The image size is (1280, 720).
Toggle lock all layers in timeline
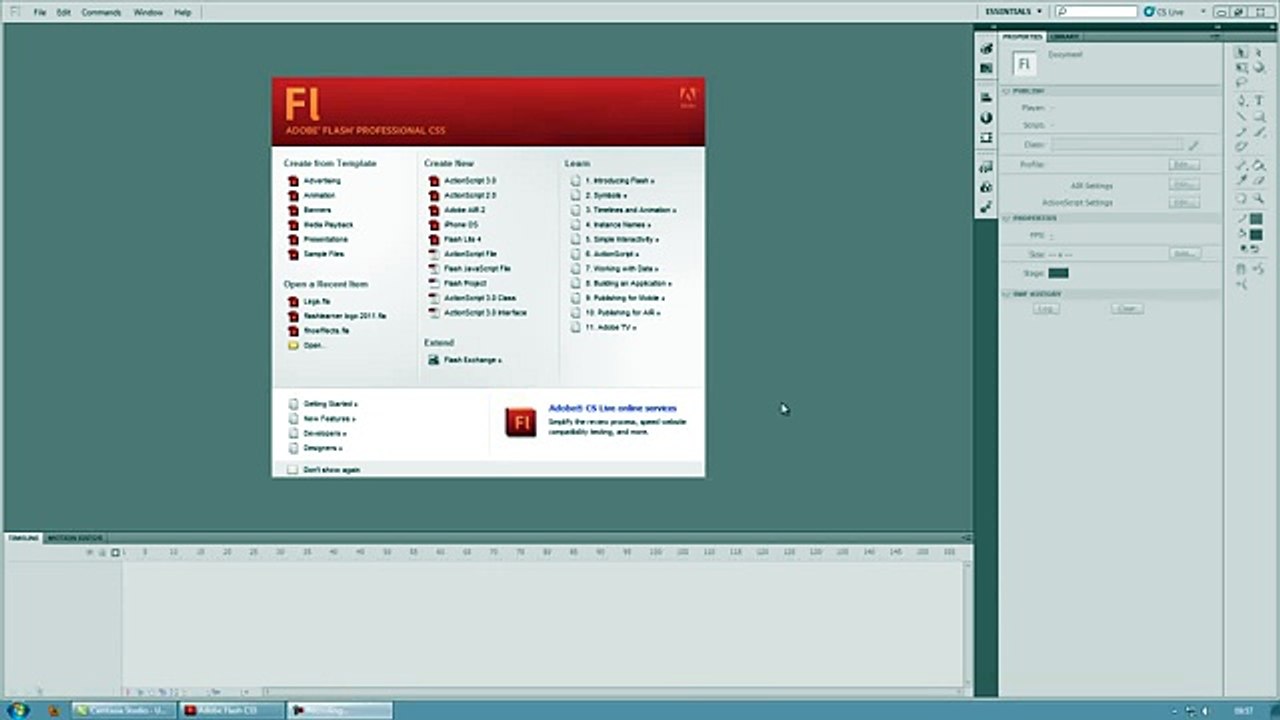coord(101,552)
